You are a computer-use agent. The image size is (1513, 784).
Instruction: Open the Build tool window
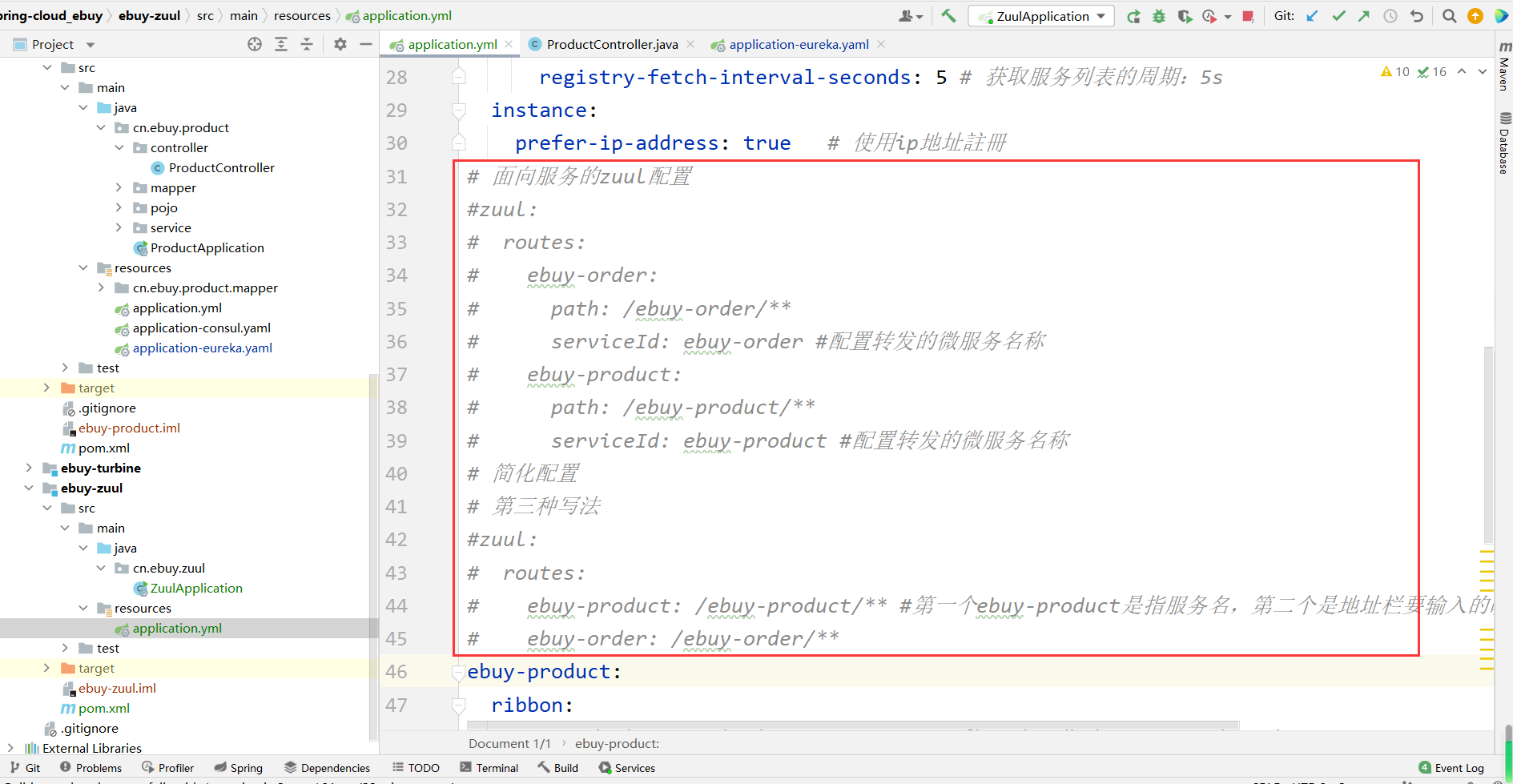click(x=557, y=767)
